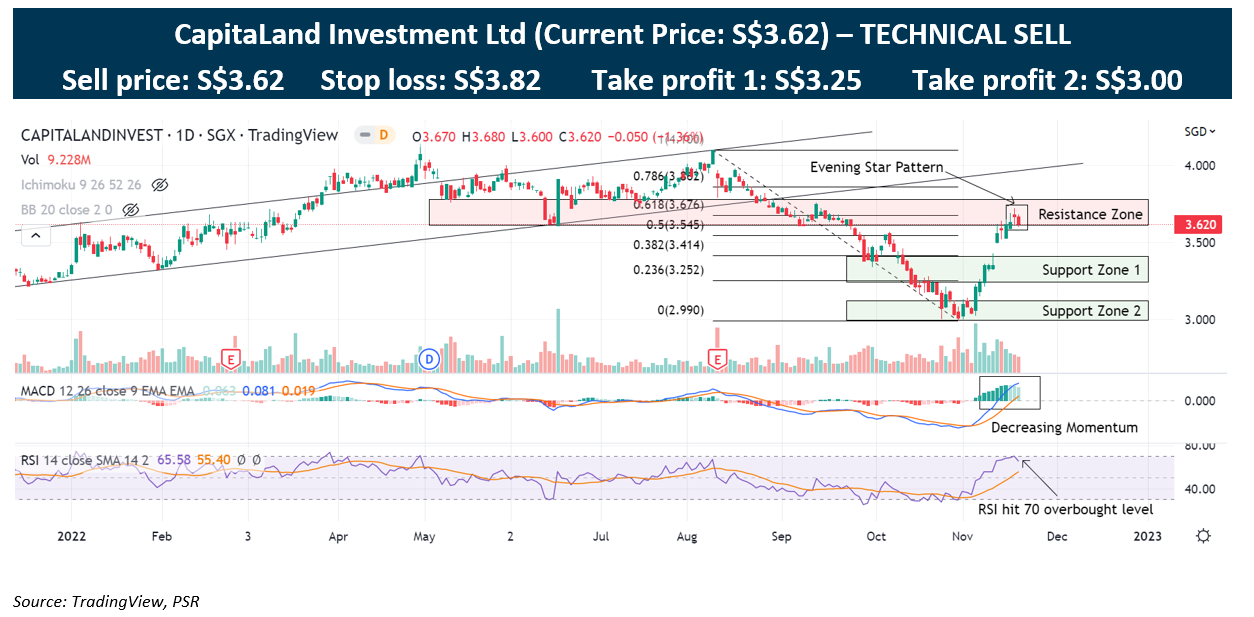The image size is (1254, 617).
Task: Click the open price O3.670 in header
Action: pos(435,135)
